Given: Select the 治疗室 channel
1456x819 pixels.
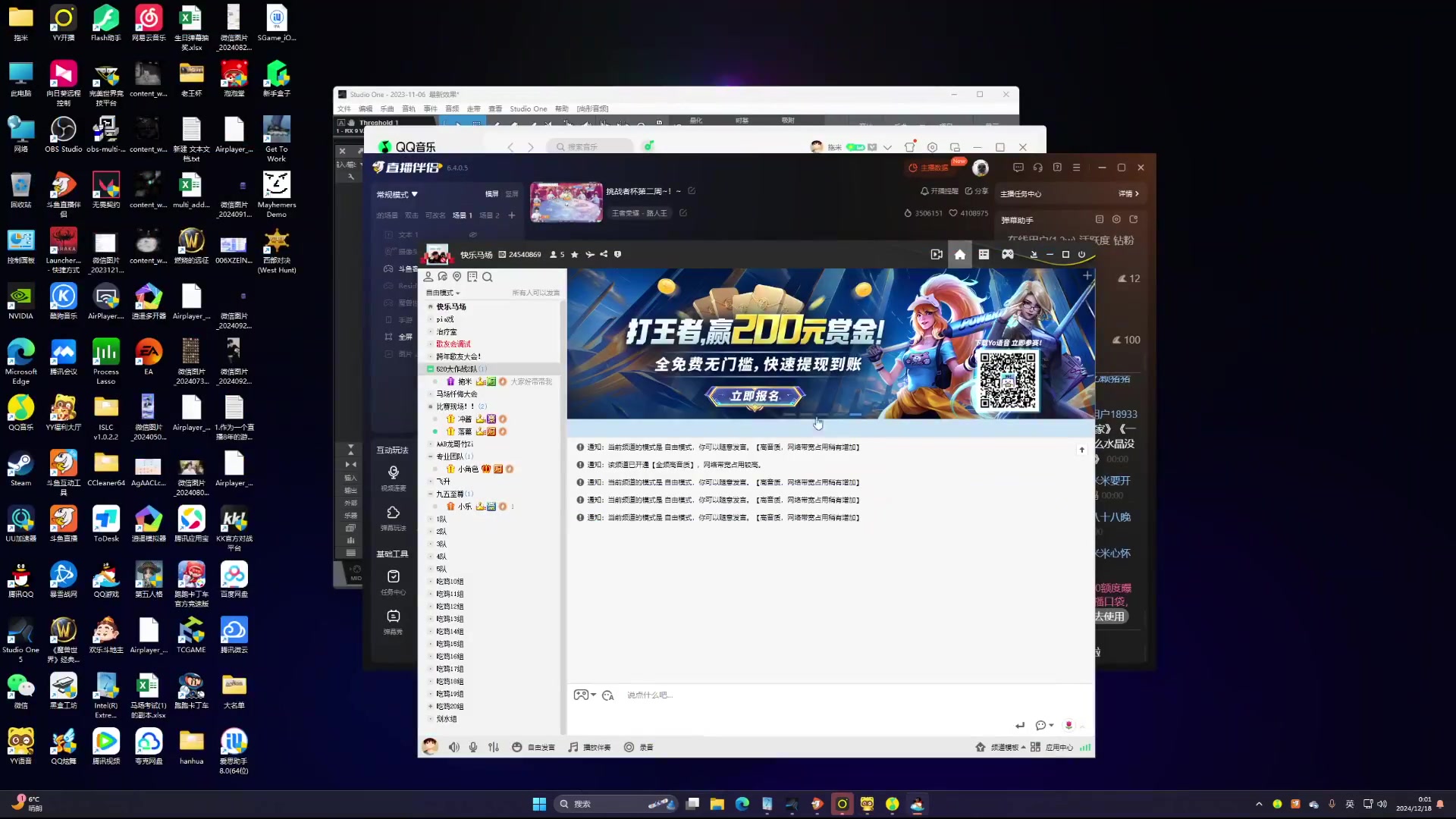Looking at the screenshot, I should 447,331.
